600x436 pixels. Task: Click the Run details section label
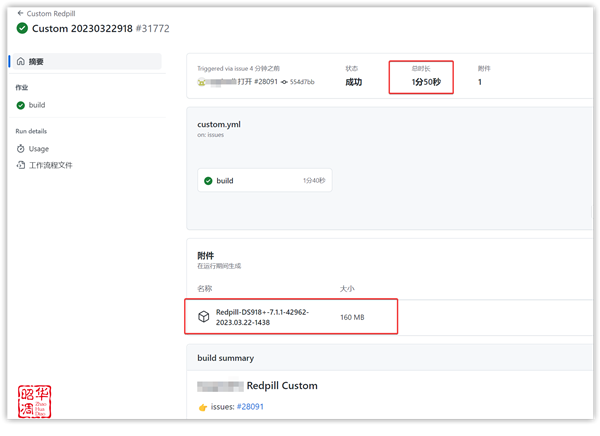pos(31,131)
